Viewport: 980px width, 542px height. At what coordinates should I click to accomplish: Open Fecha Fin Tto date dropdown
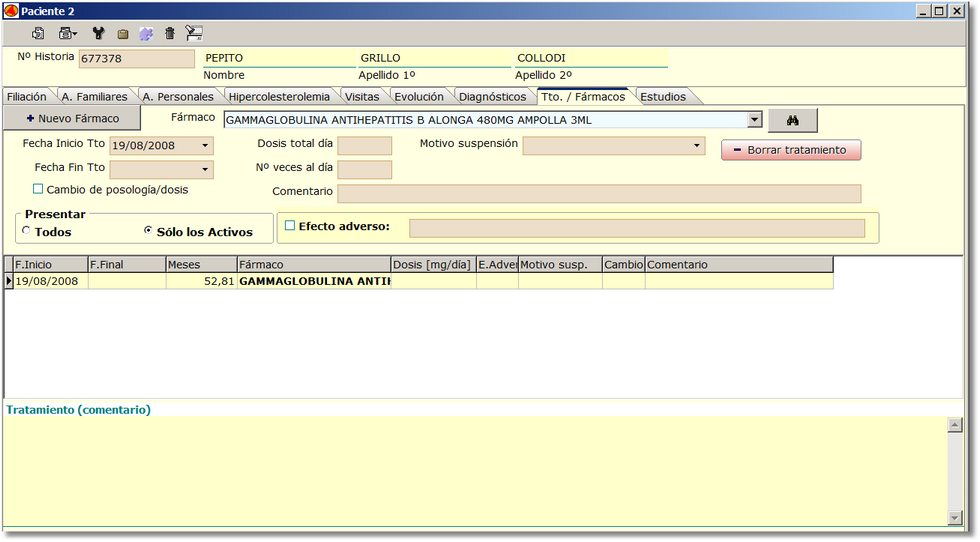tap(205, 169)
